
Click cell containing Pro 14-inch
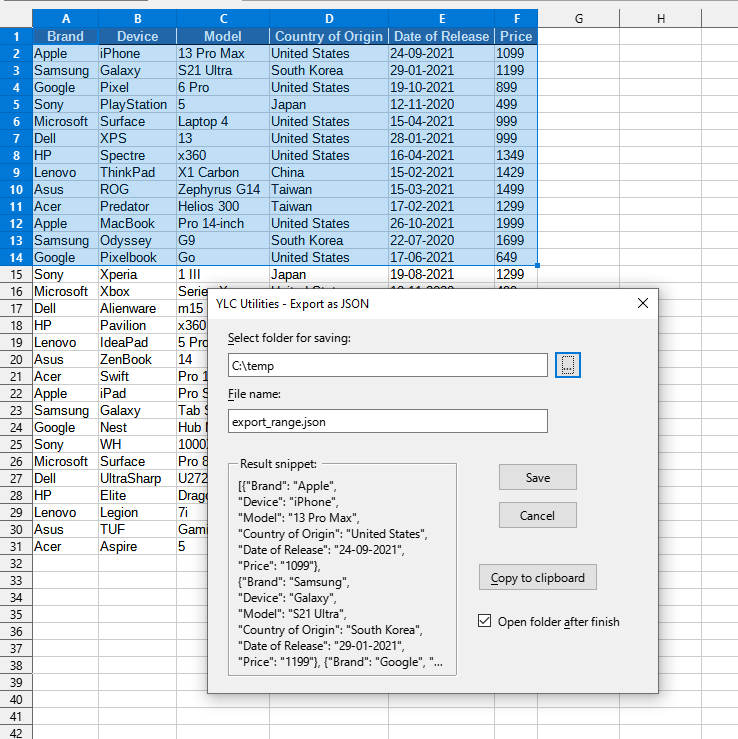point(223,223)
